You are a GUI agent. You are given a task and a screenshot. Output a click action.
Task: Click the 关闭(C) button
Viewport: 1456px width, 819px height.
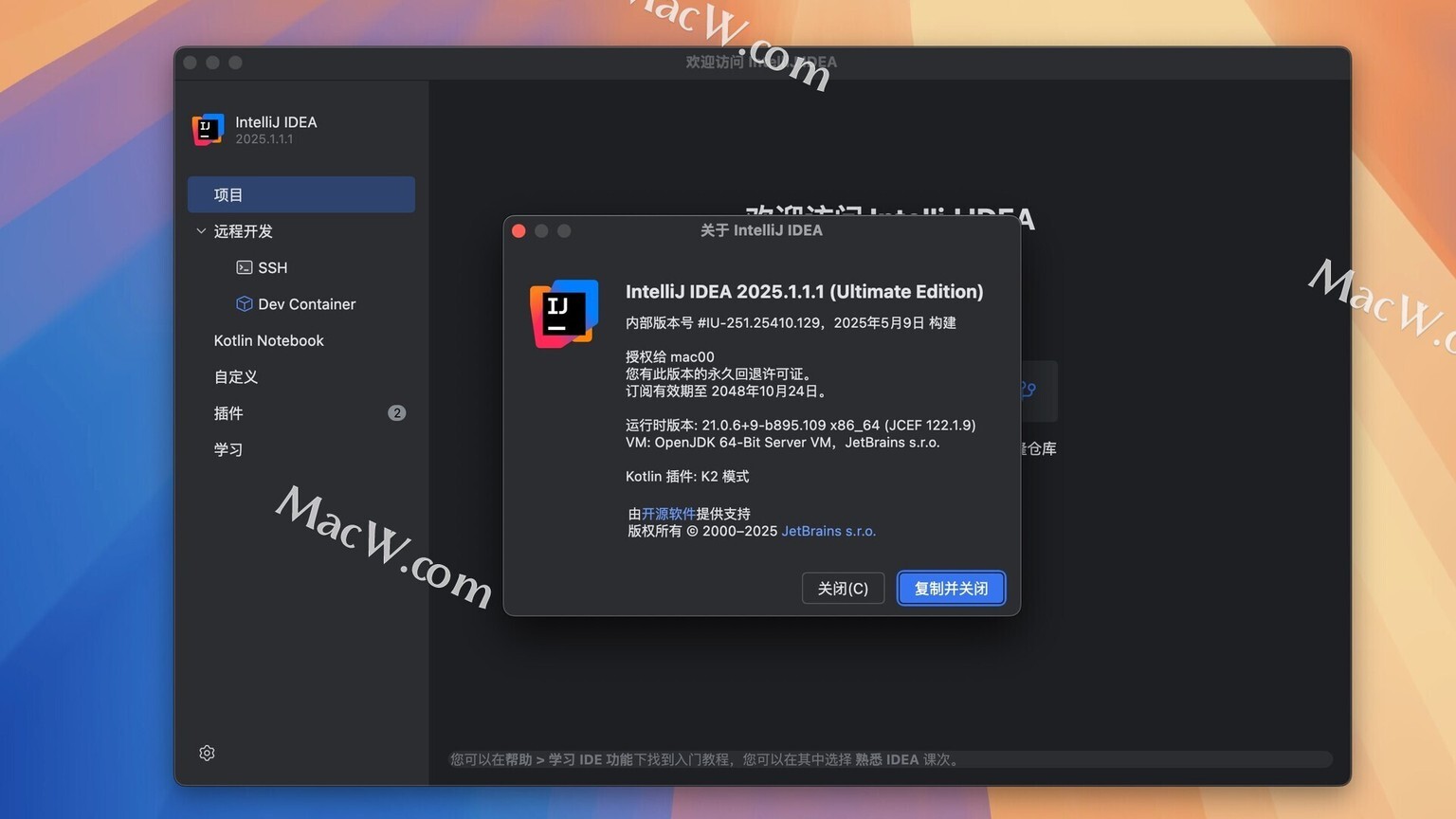click(x=843, y=588)
